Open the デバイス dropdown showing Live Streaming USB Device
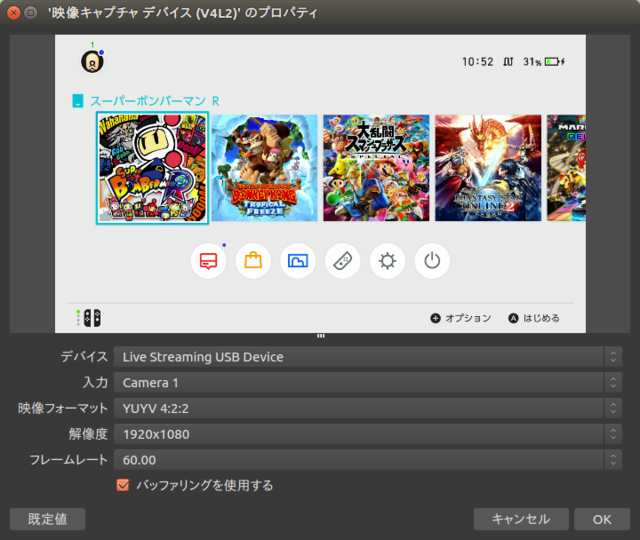640x540 pixels. click(x=368, y=357)
